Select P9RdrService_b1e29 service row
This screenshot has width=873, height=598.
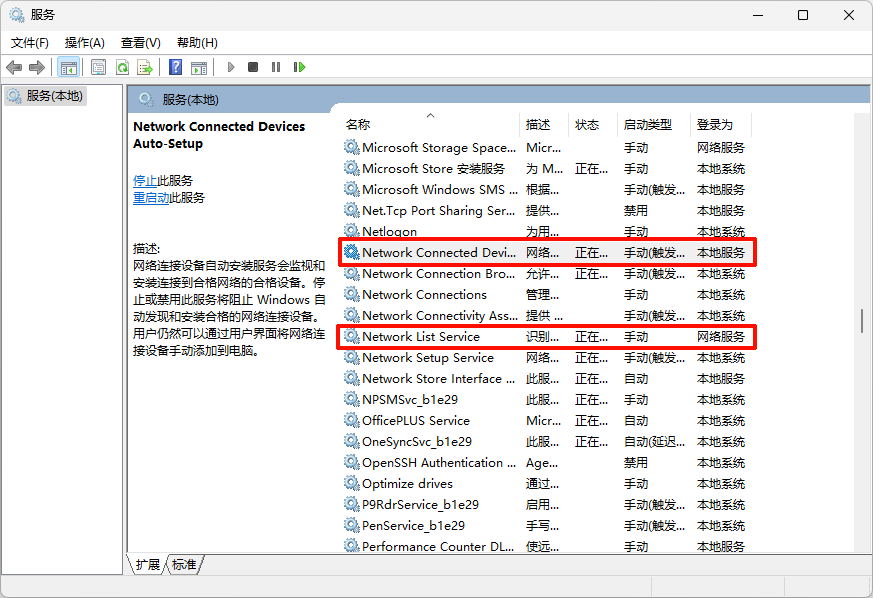click(547, 504)
